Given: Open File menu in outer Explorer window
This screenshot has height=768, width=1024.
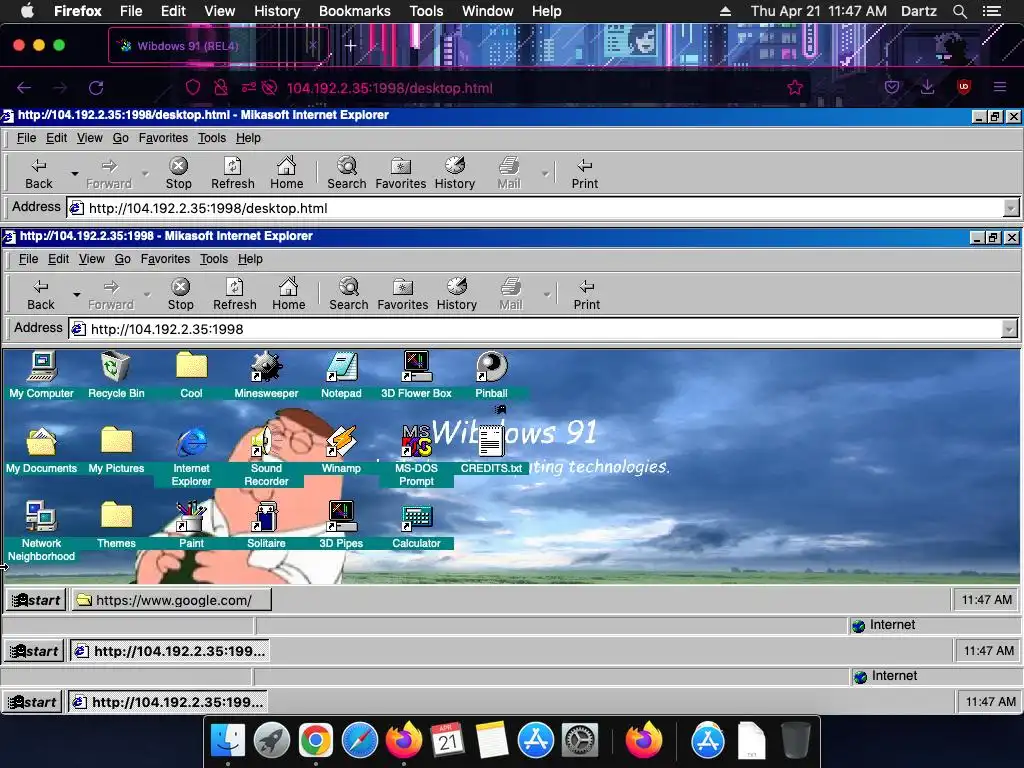Looking at the screenshot, I should [x=26, y=138].
